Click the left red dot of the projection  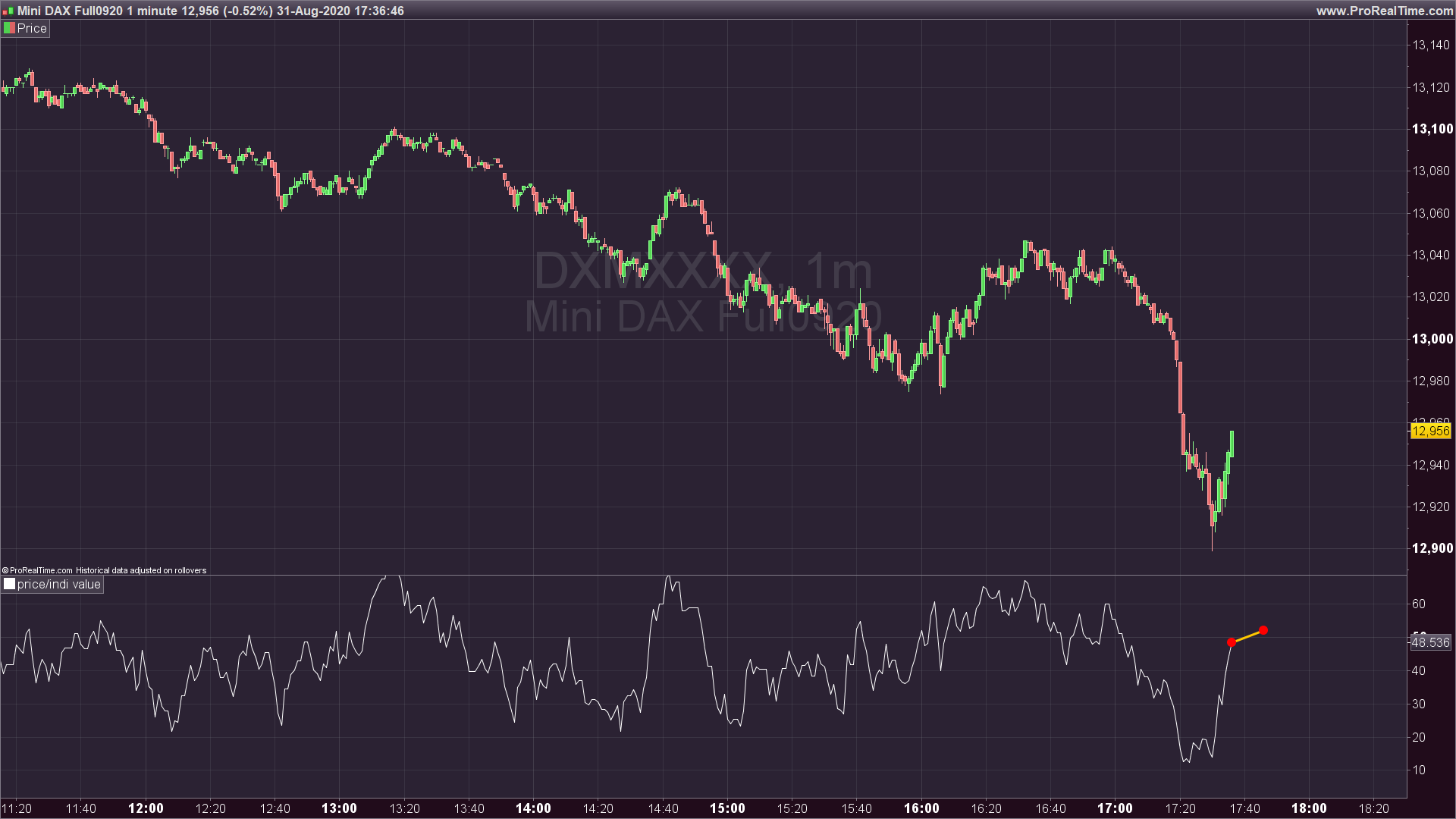point(1231,642)
